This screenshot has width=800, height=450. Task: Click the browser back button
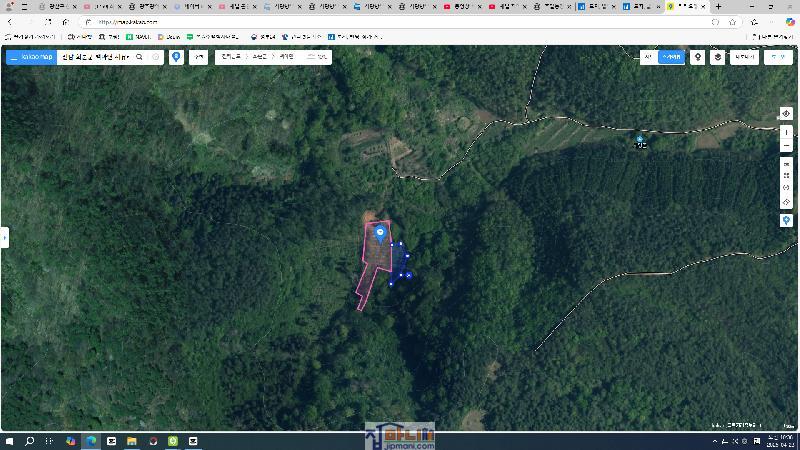click(10, 22)
